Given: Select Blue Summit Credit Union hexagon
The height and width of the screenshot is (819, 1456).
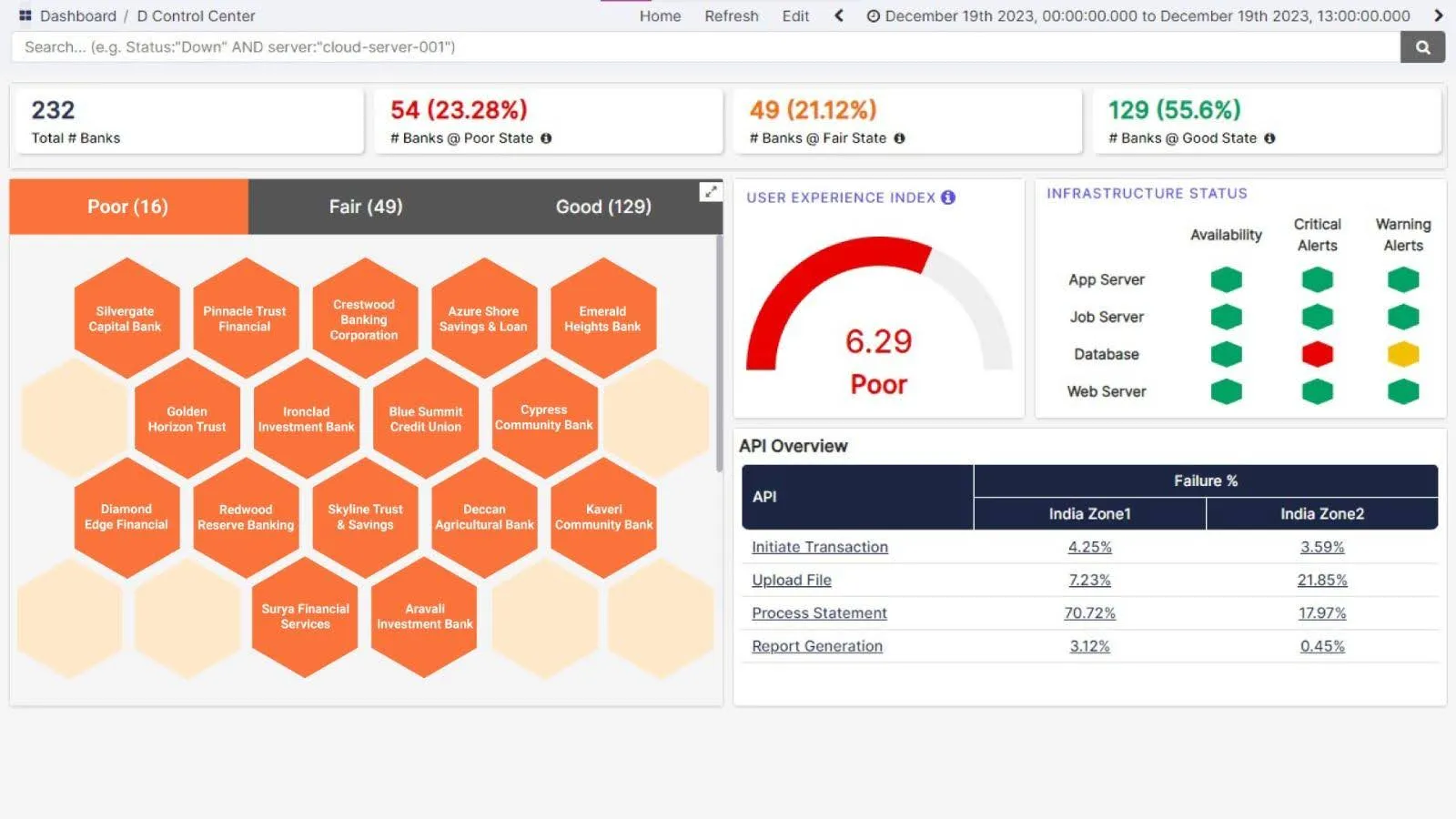Looking at the screenshot, I should click(426, 419).
